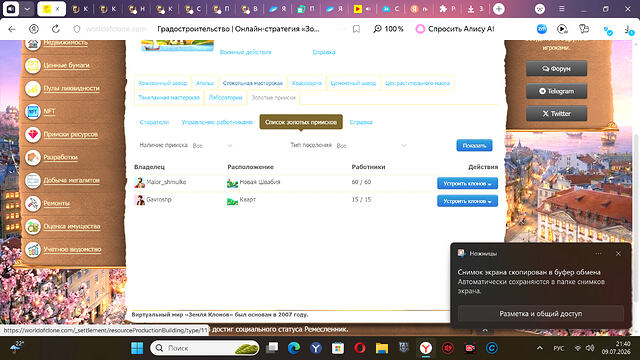640x360 pixels.
Task: Click the Ценные бумаги sidebar icon
Action: 33,65
